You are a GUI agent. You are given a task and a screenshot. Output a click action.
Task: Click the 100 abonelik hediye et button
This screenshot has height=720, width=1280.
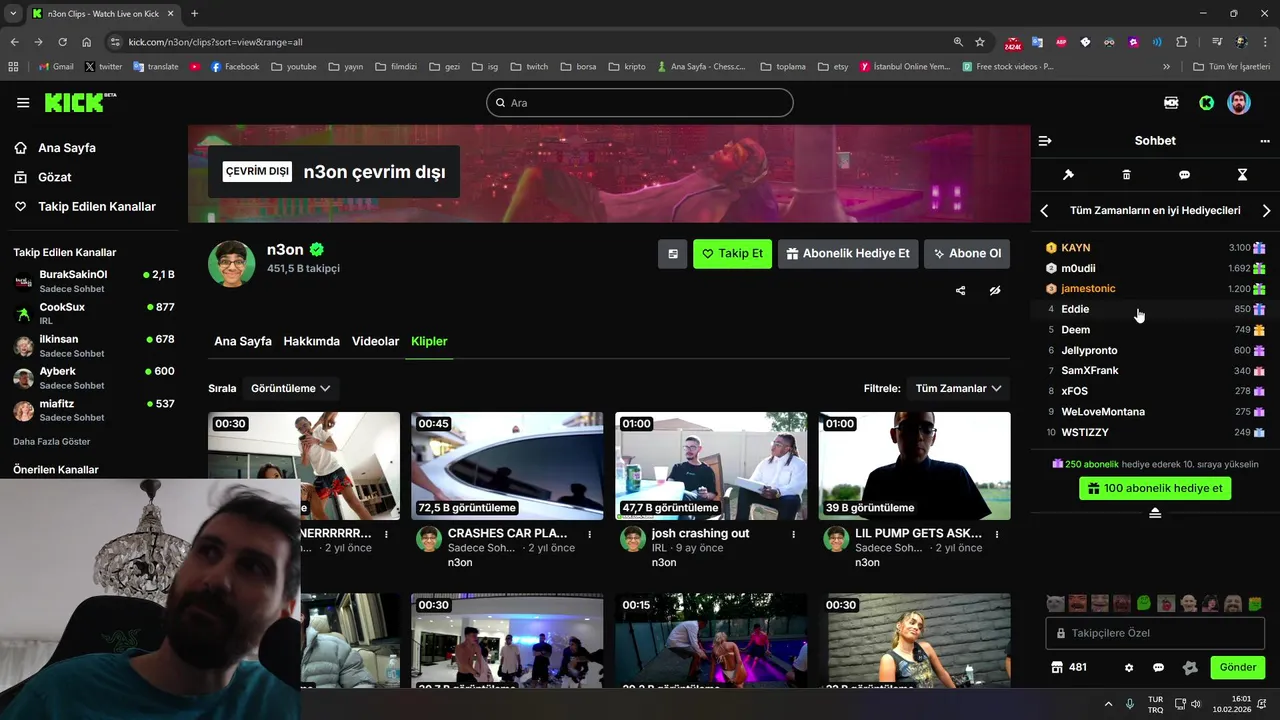(1155, 489)
